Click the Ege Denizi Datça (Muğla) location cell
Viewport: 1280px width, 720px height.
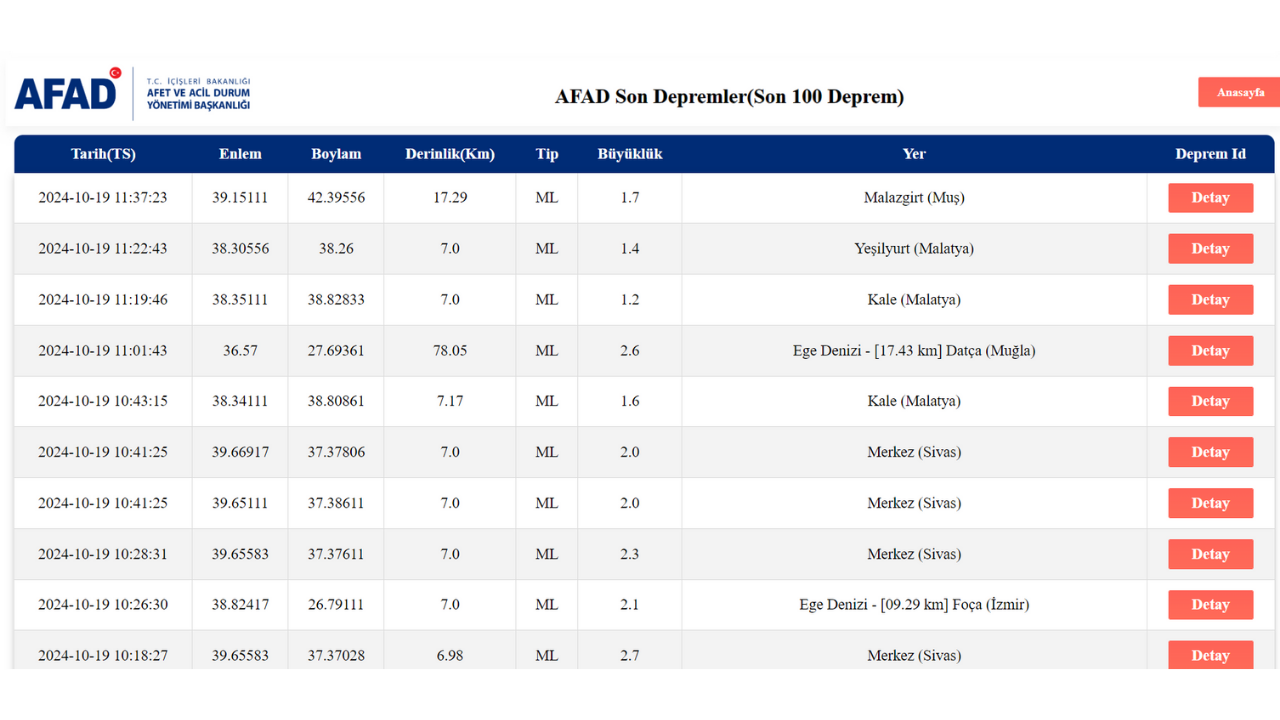914,351
